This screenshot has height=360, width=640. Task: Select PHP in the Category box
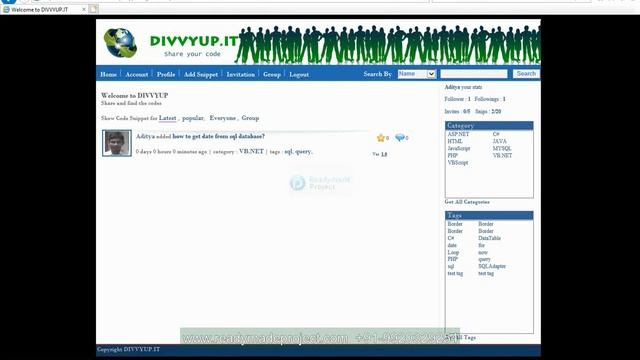coord(453,156)
